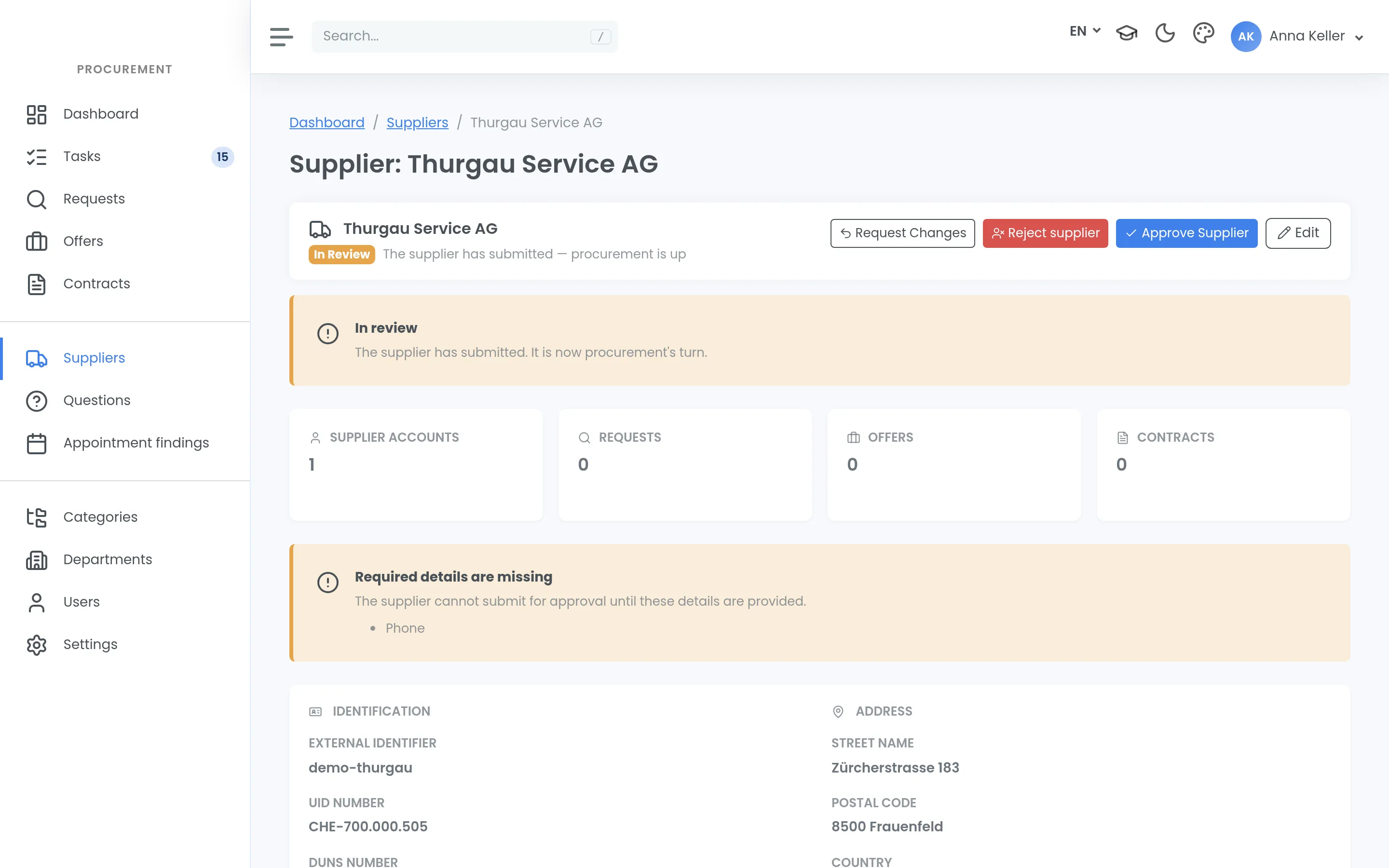Open the color palette theme icon
1389x868 pixels.
(1203, 33)
